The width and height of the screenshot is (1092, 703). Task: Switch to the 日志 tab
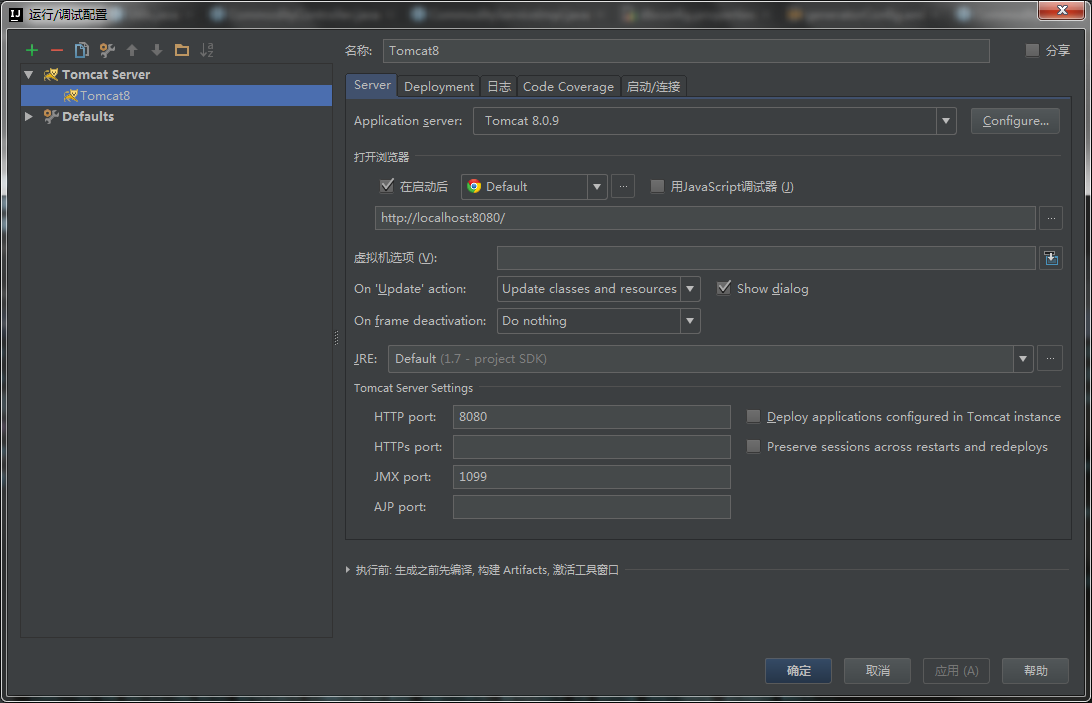tap(499, 86)
